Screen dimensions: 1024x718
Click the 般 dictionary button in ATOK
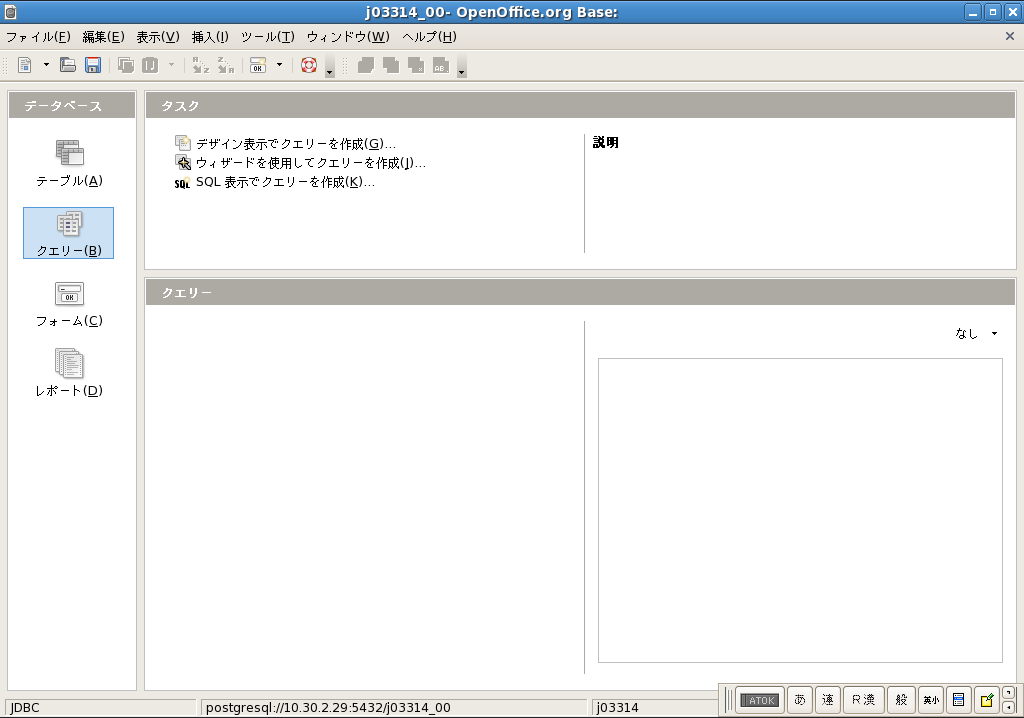pyautogui.click(x=901, y=700)
